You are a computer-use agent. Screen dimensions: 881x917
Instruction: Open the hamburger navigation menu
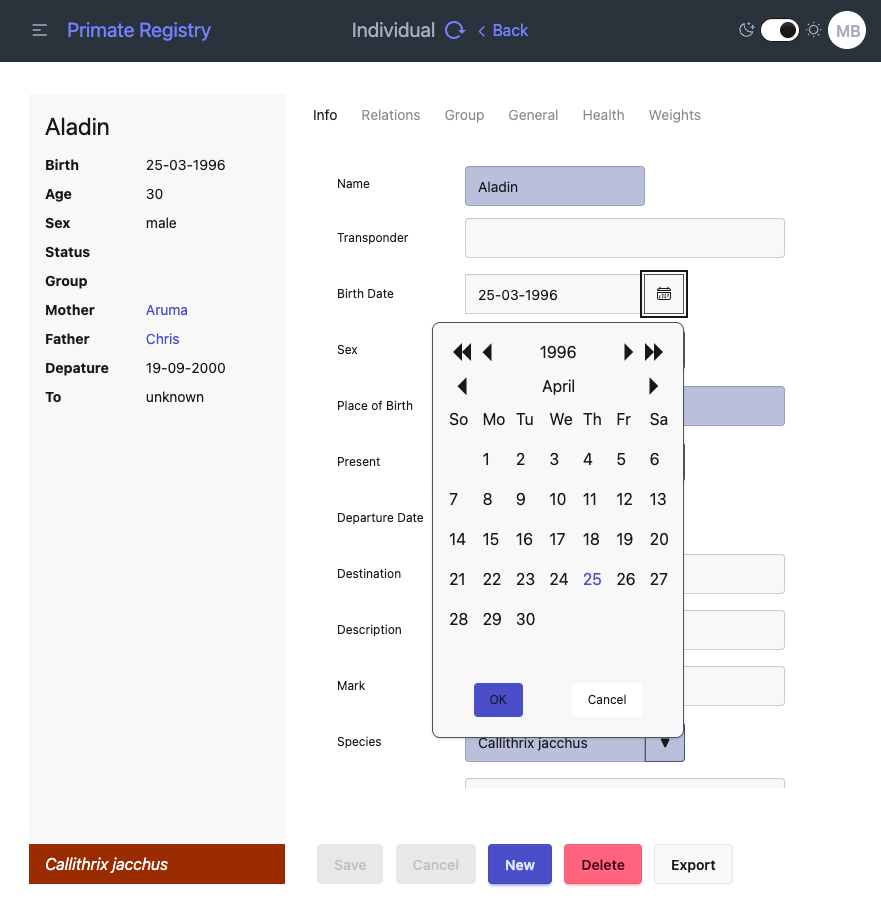39,29
